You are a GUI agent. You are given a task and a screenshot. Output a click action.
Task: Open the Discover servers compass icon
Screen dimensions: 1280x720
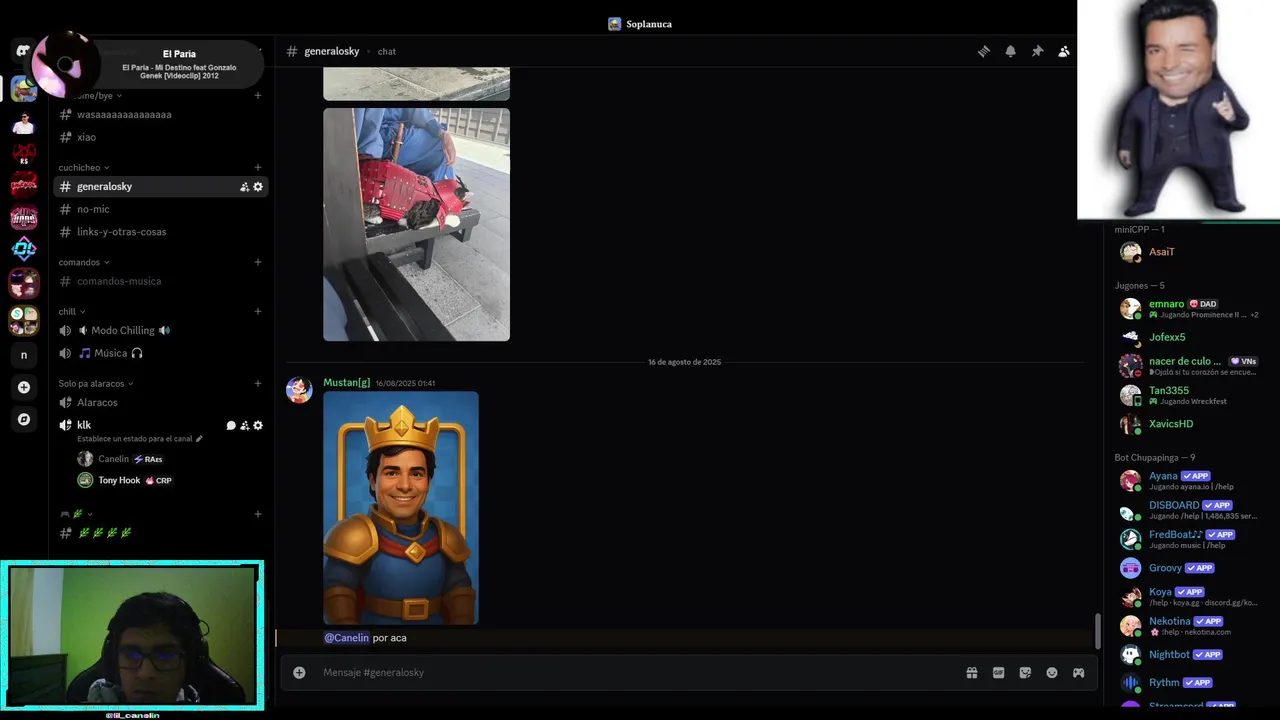(24, 419)
